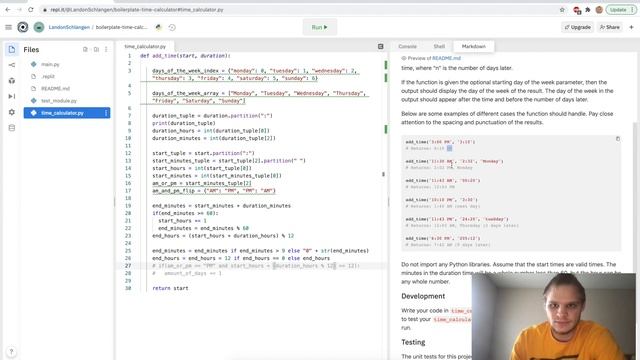Screen dimensions: 640x360
Task: Open time_calculator.py row options menu
Action: 106,113
